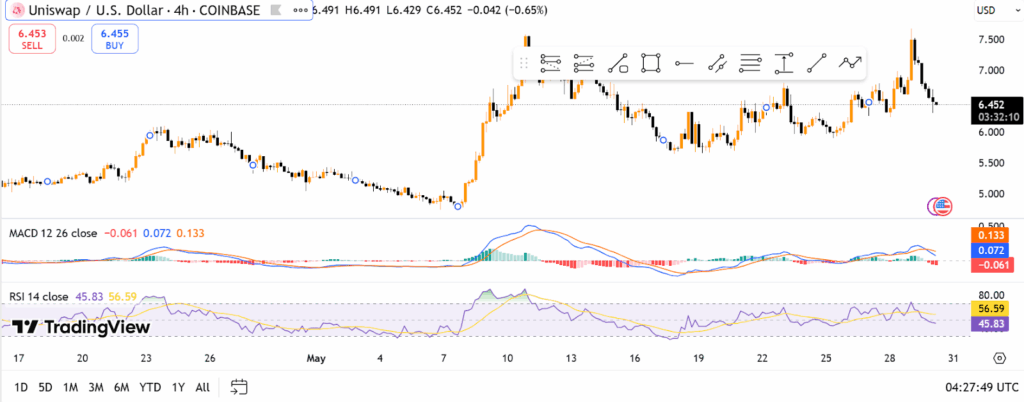Select the 1D time range
The height and width of the screenshot is (402, 1024).
coord(21,387)
